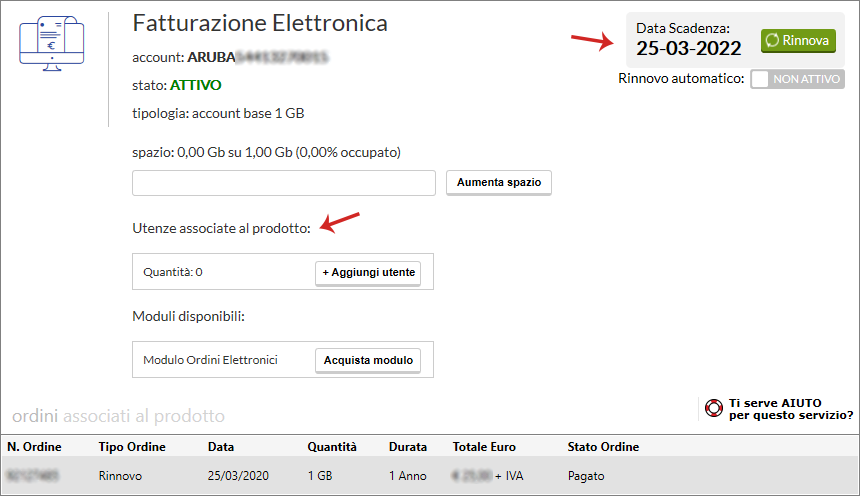Click the Data column header
The width and height of the screenshot is (860, 496).
pyautogui.click(x=221, y=447)
